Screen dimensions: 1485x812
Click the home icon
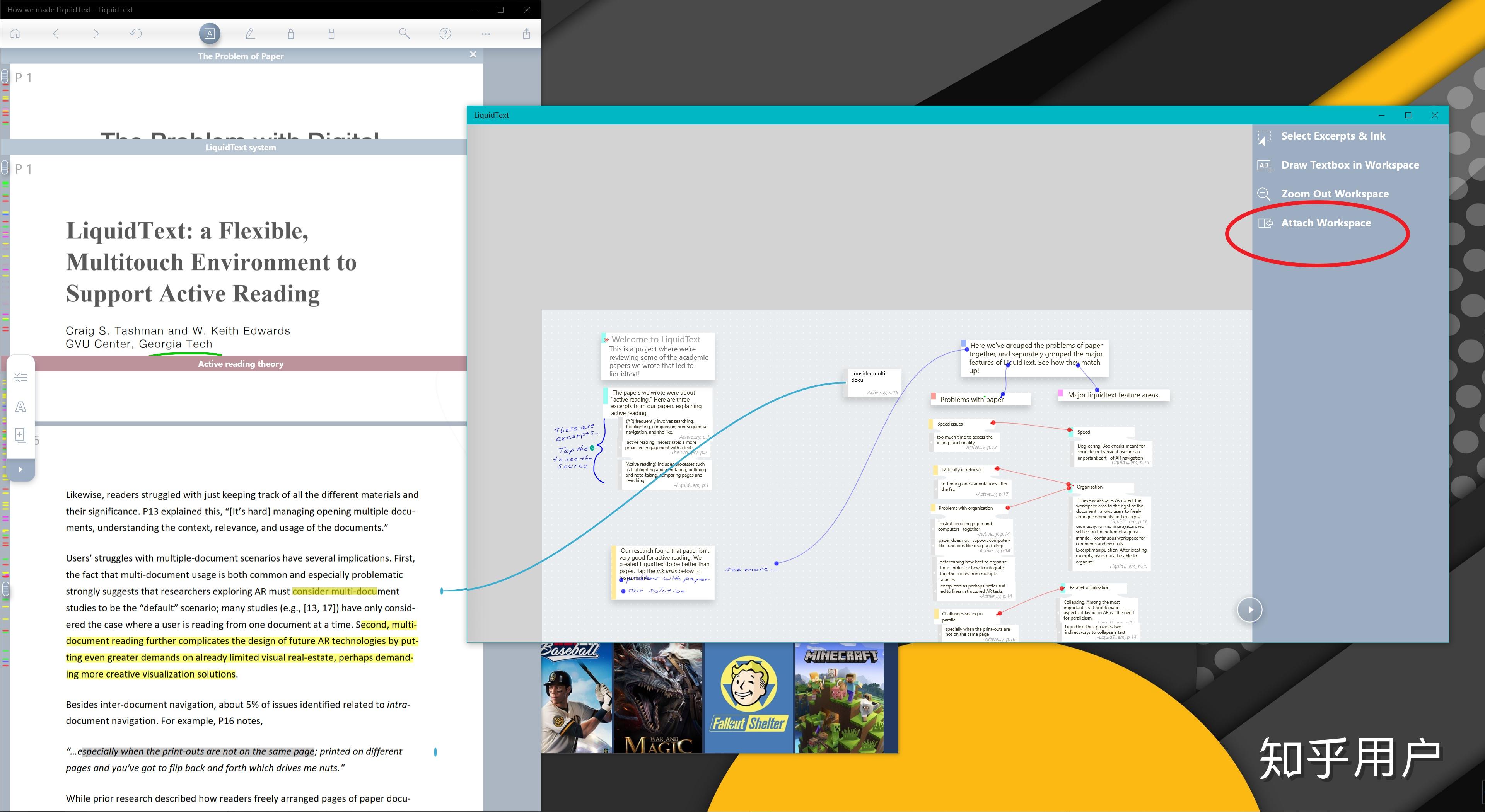(15, 33)
